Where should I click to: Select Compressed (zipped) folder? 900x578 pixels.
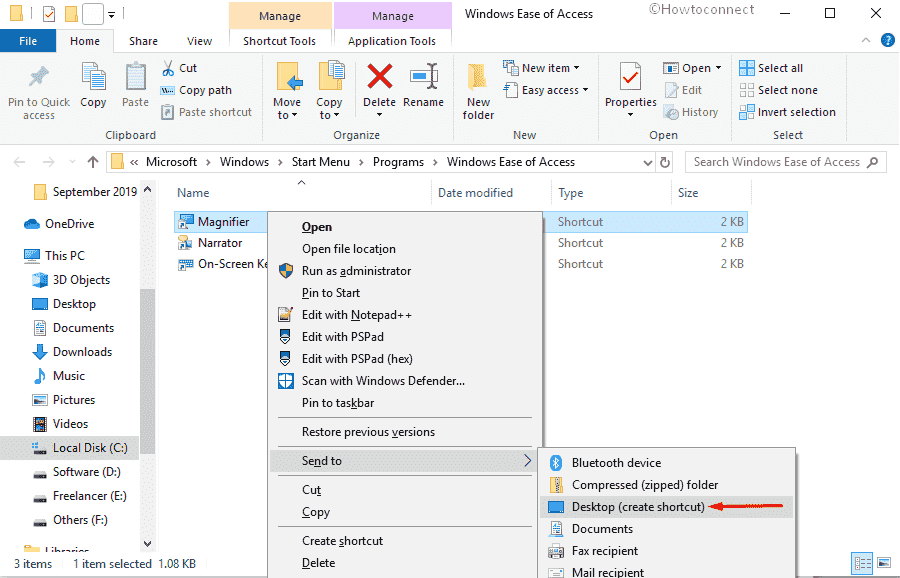pos(645,485)
